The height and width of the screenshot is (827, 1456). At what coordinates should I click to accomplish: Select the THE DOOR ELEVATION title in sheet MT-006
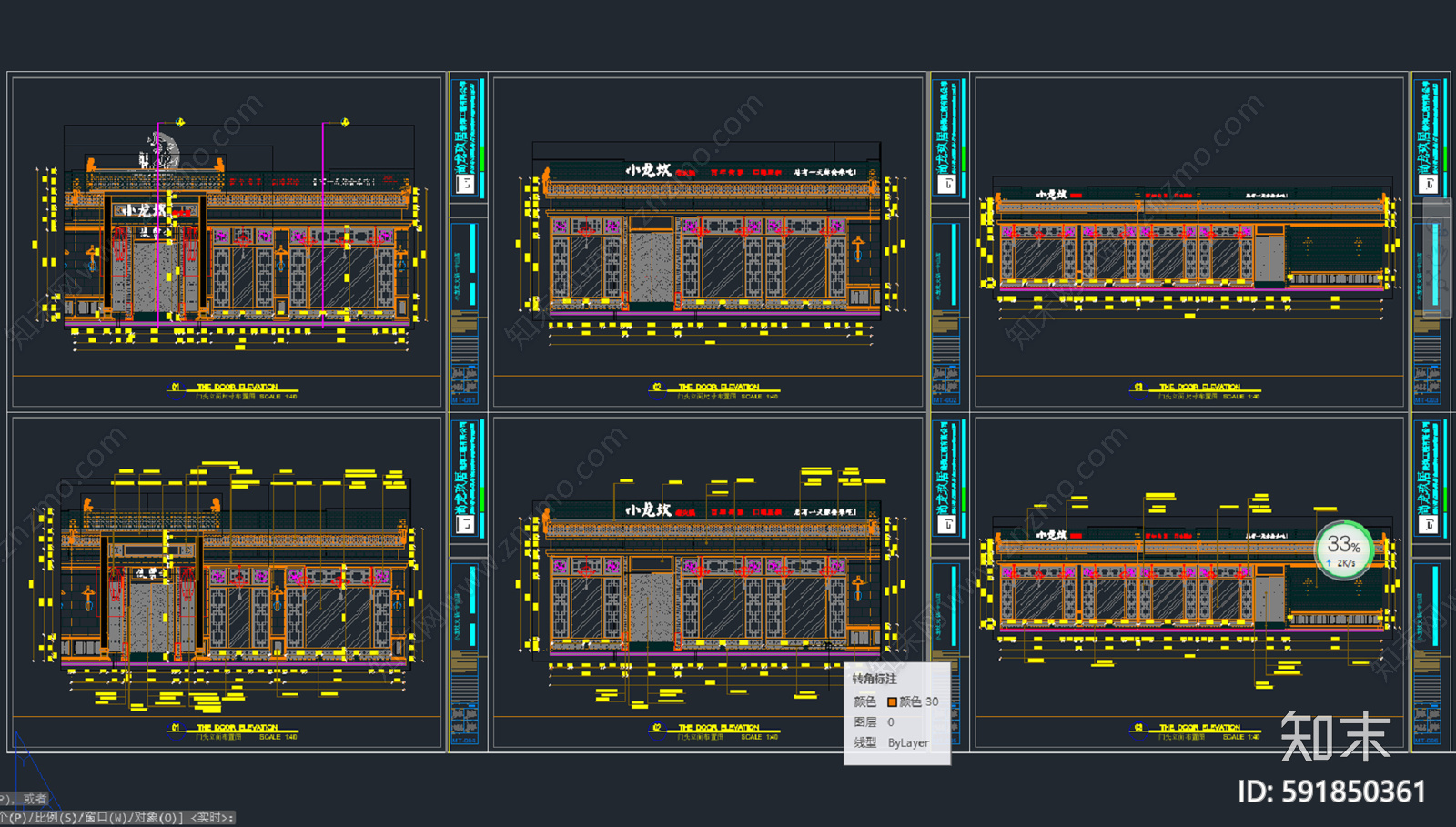point(1200,728)
